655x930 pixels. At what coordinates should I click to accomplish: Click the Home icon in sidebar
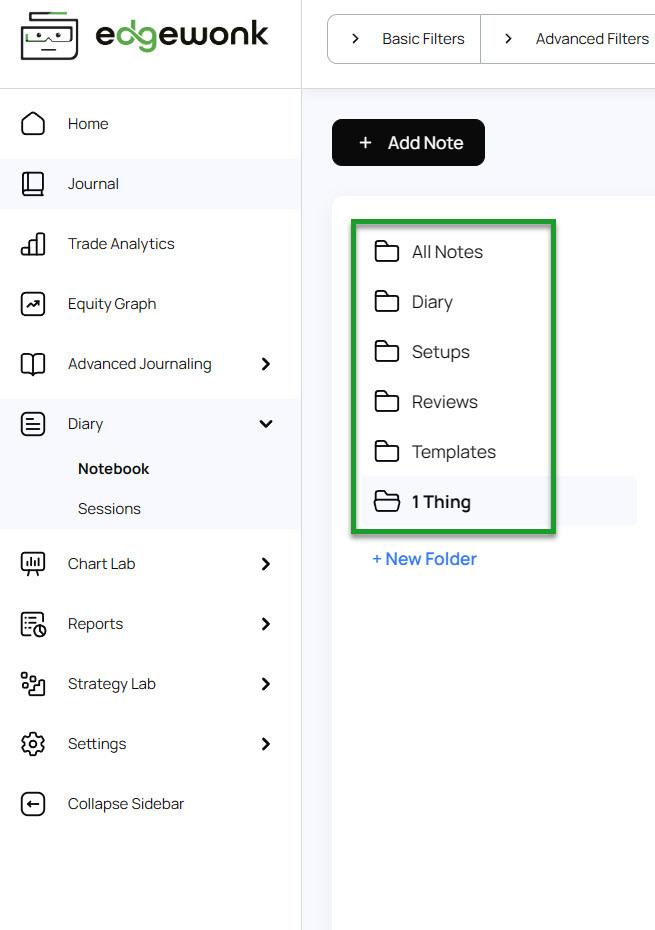[33, 124]
